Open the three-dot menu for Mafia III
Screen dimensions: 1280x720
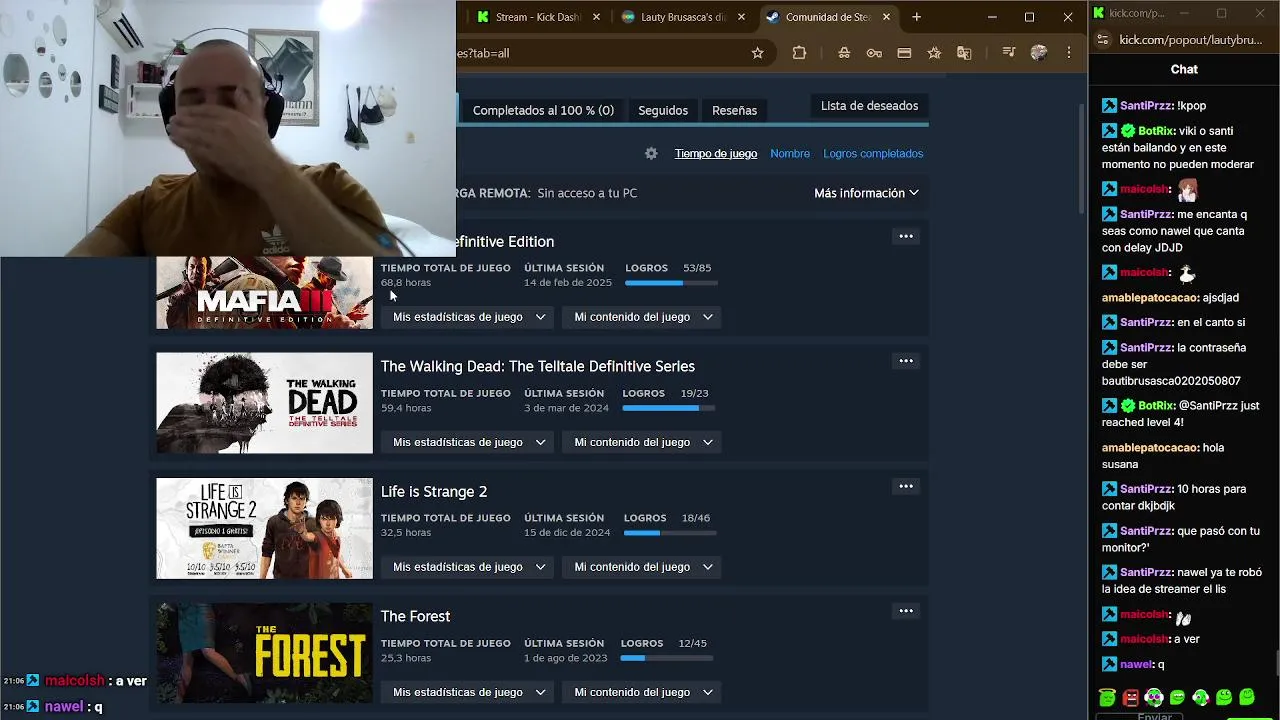click(906, 236)
